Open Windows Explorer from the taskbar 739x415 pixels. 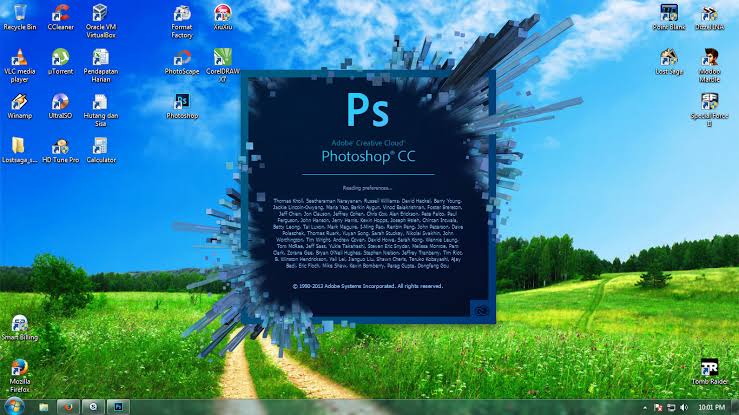(44, 407)
